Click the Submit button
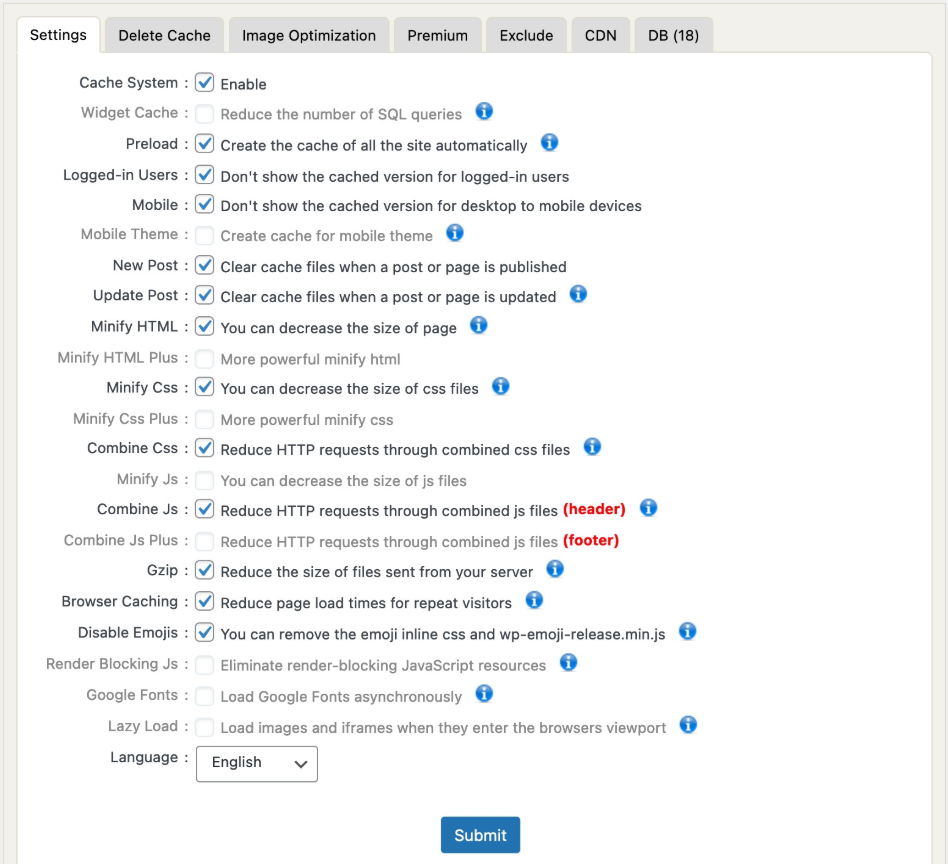 coord(480,834)
